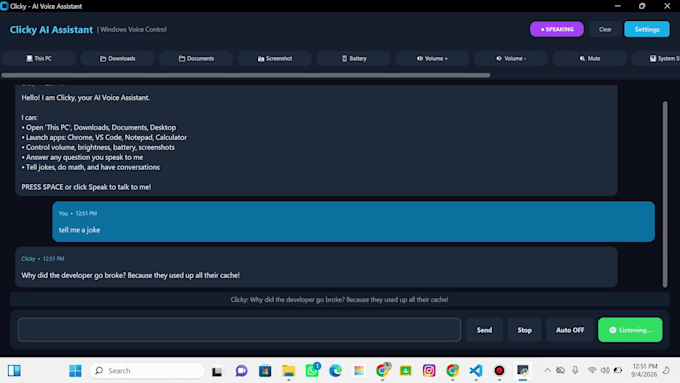Open This PC quick action

[x=39, y=59]
